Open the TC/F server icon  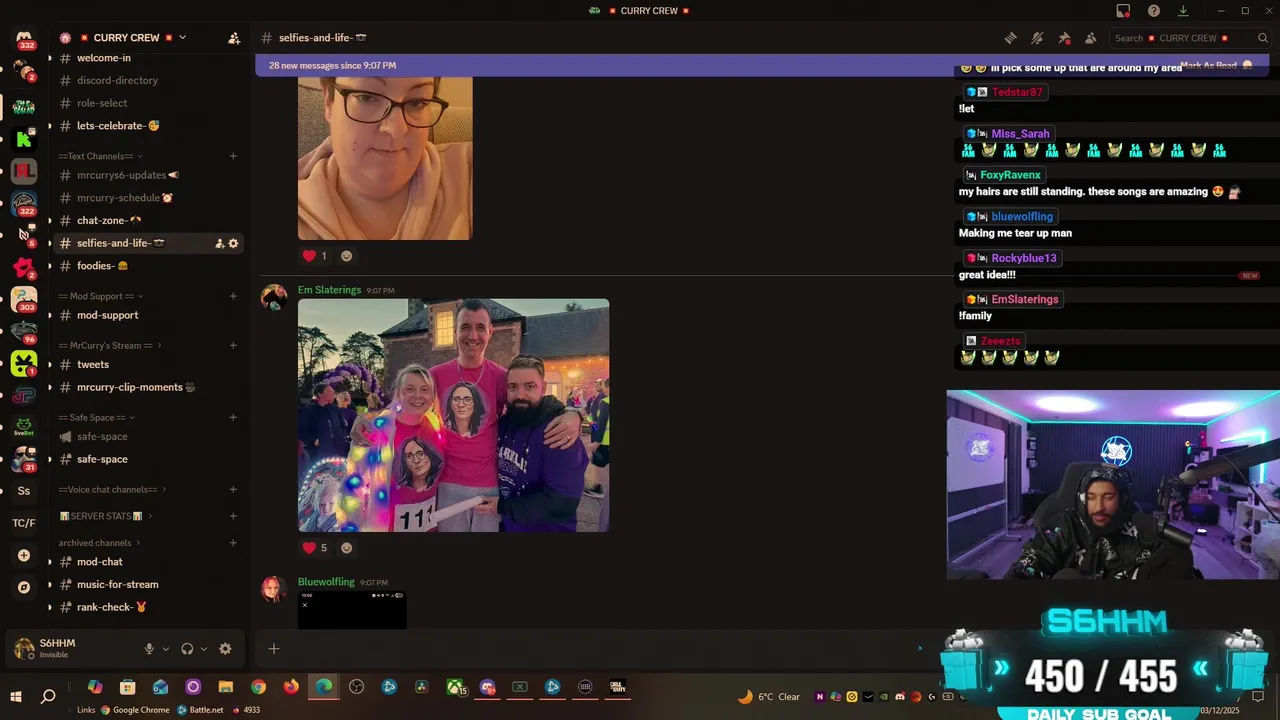[24, 523]
